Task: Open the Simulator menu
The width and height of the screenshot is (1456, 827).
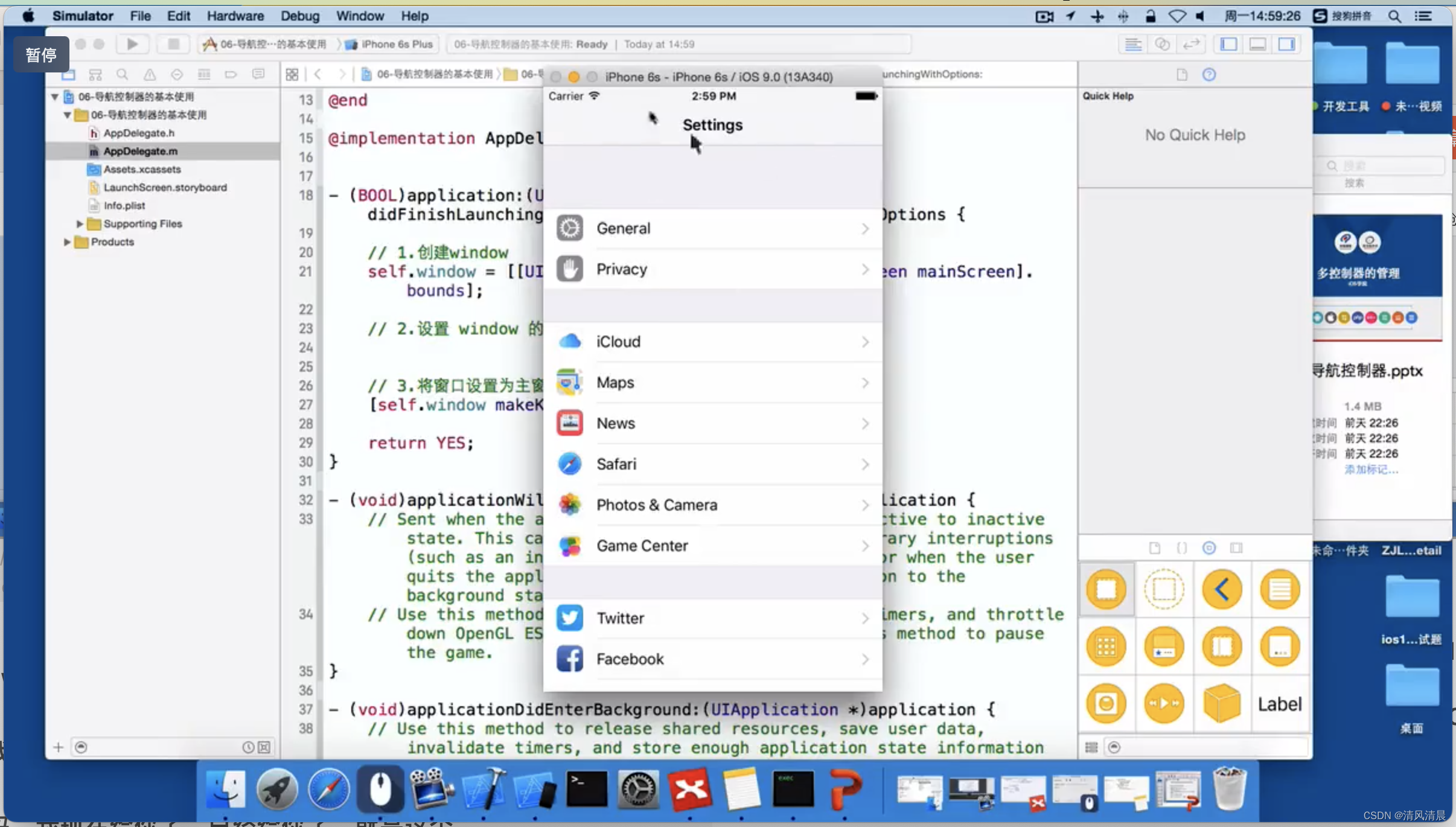Action: [83, 16]
